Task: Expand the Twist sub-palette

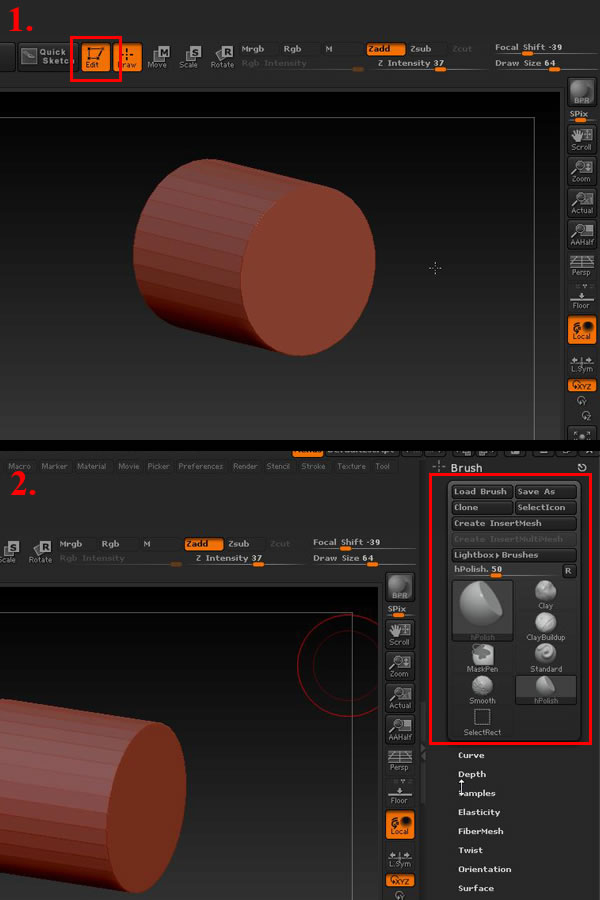Action: (470, 850)
